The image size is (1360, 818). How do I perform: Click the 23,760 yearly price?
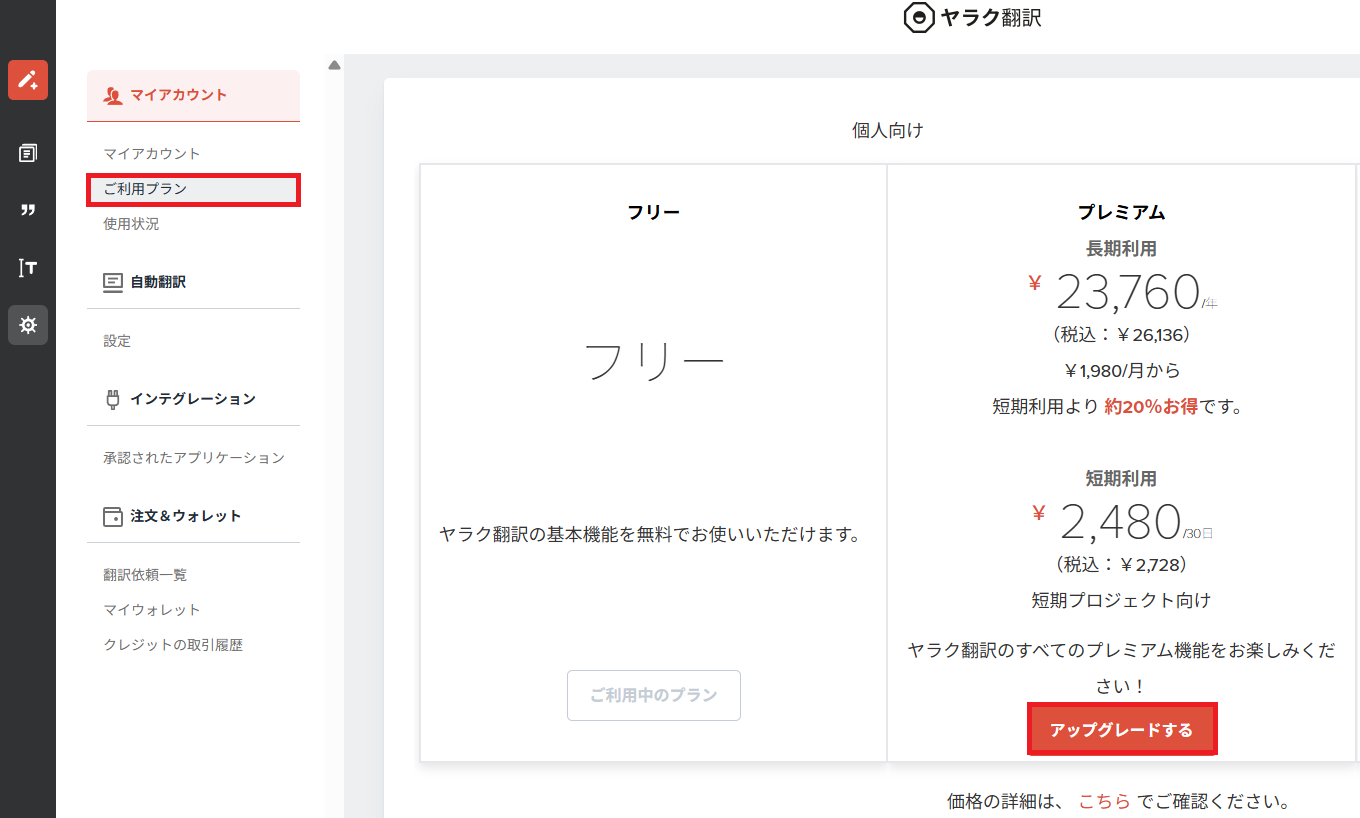tap(1128, 293)
